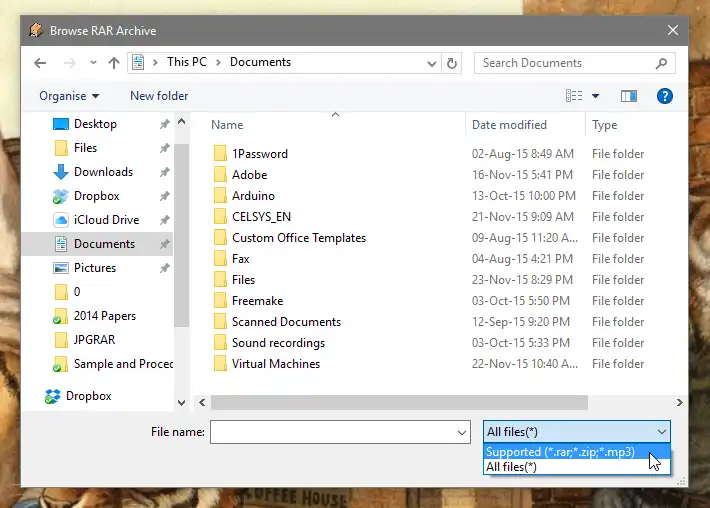The image size is (710, 508).
Task: Open Pictures in the sidebar
Action: point(95,268)
